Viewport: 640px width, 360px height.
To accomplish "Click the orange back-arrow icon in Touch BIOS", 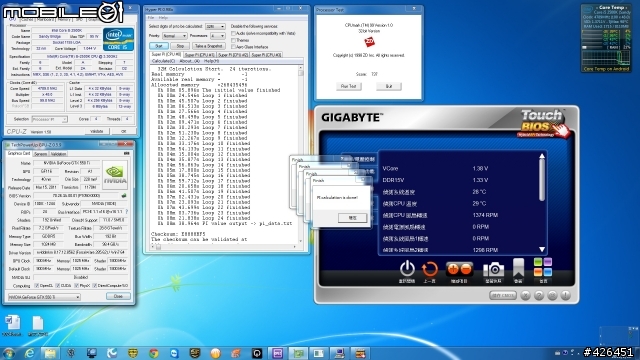I will coord(429,269).
